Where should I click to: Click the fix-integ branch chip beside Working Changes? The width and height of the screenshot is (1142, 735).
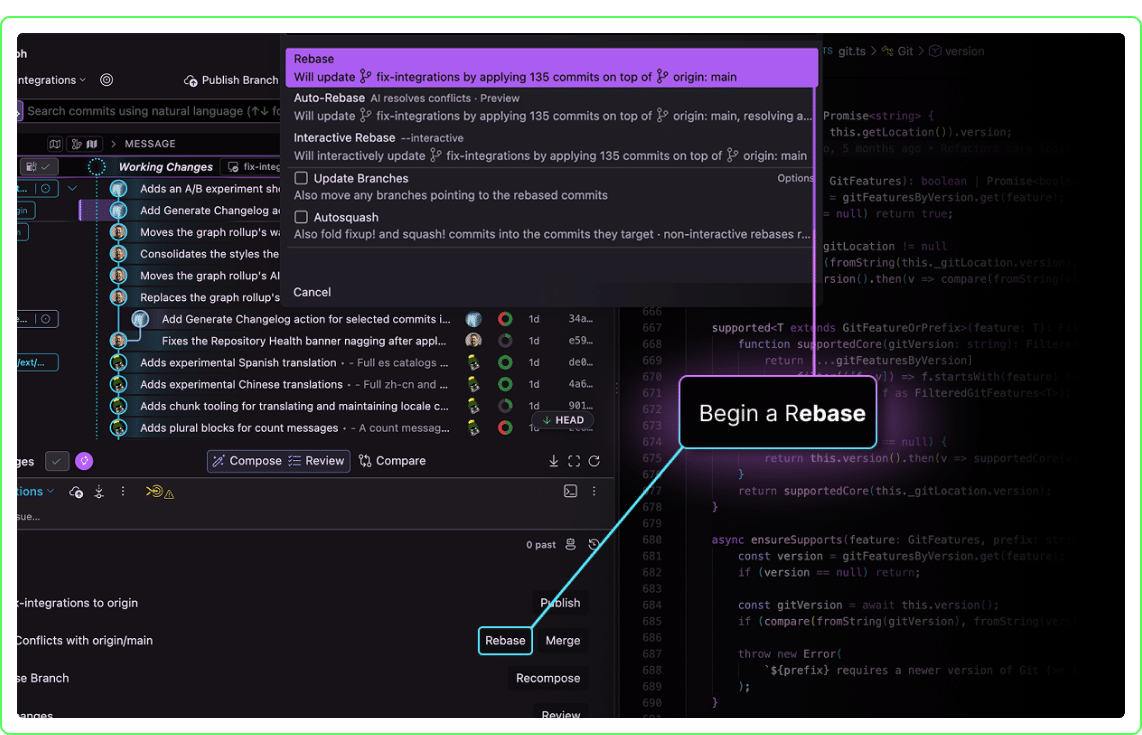pyautogui.click(x=253, y=167)
